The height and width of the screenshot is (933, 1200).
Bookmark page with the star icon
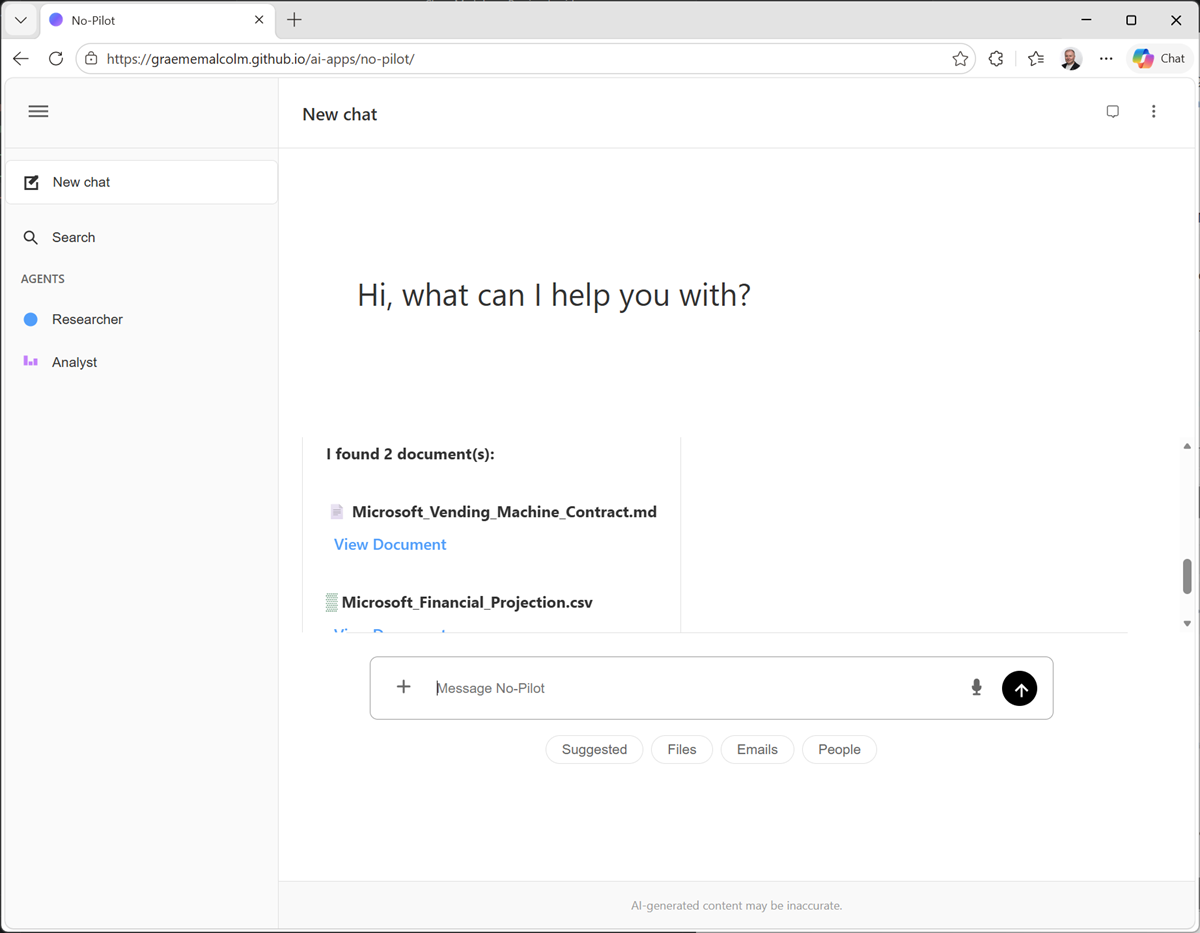point(960,59)
